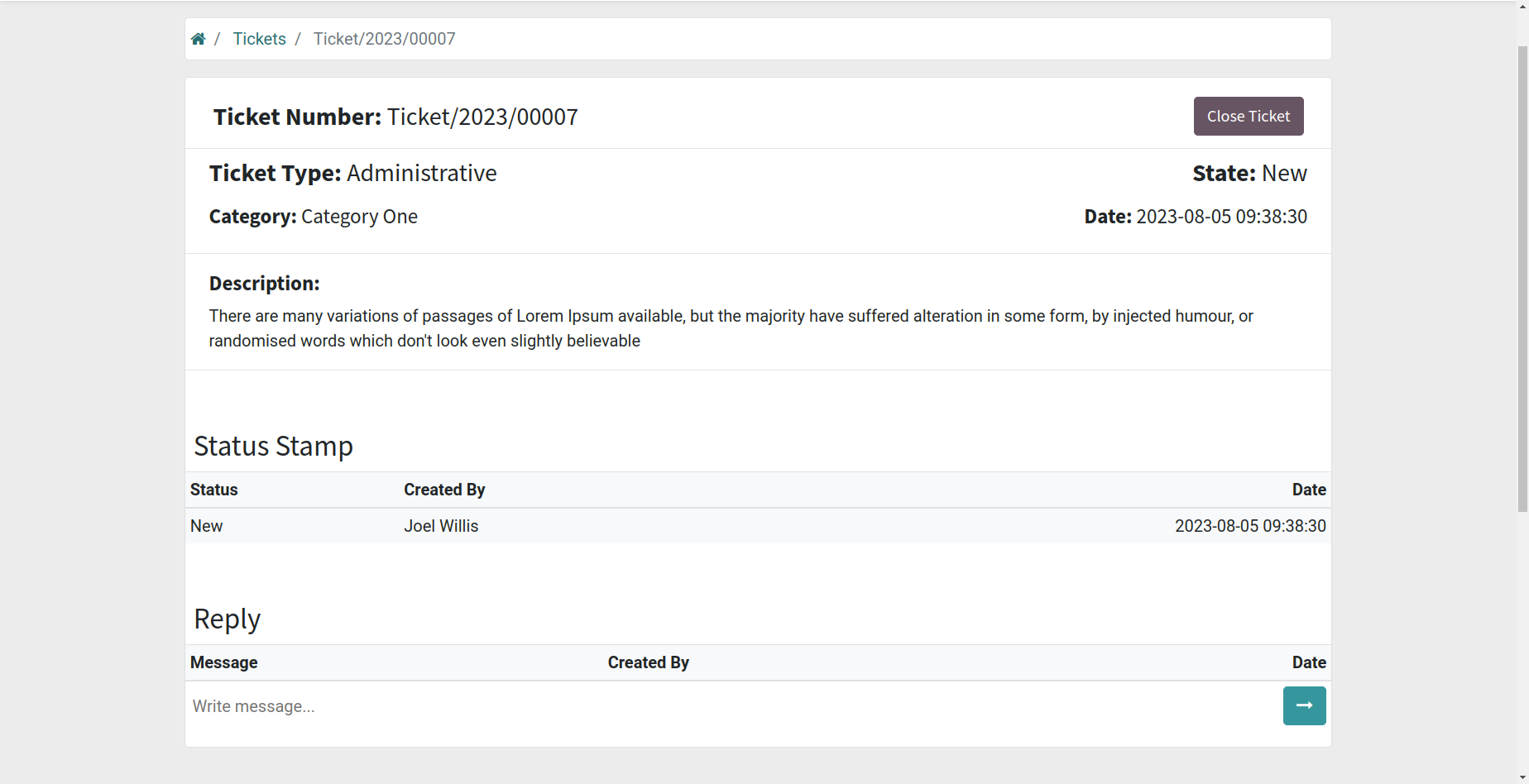Click Created By header in Reply table
1529x784 pixels.
(x=649, y=662)
